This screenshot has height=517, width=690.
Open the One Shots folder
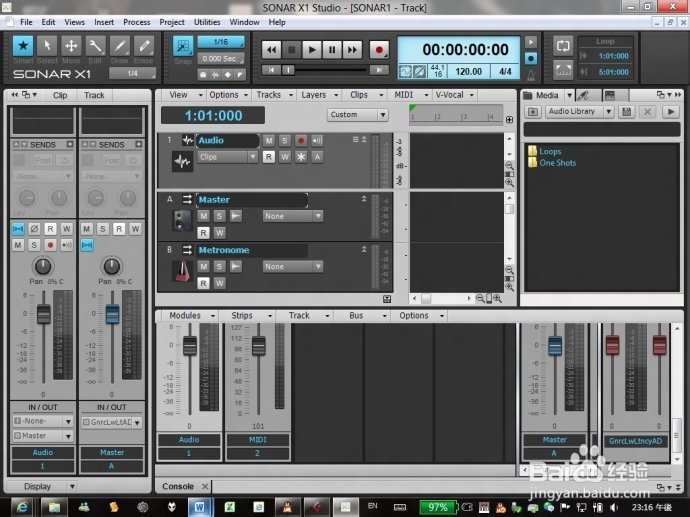click(552, 163)
